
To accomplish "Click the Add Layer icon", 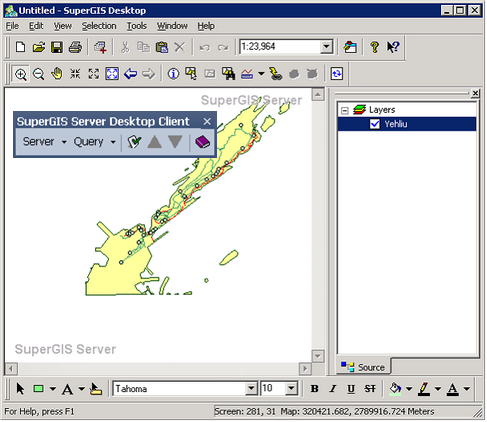I will coord(100,47).
